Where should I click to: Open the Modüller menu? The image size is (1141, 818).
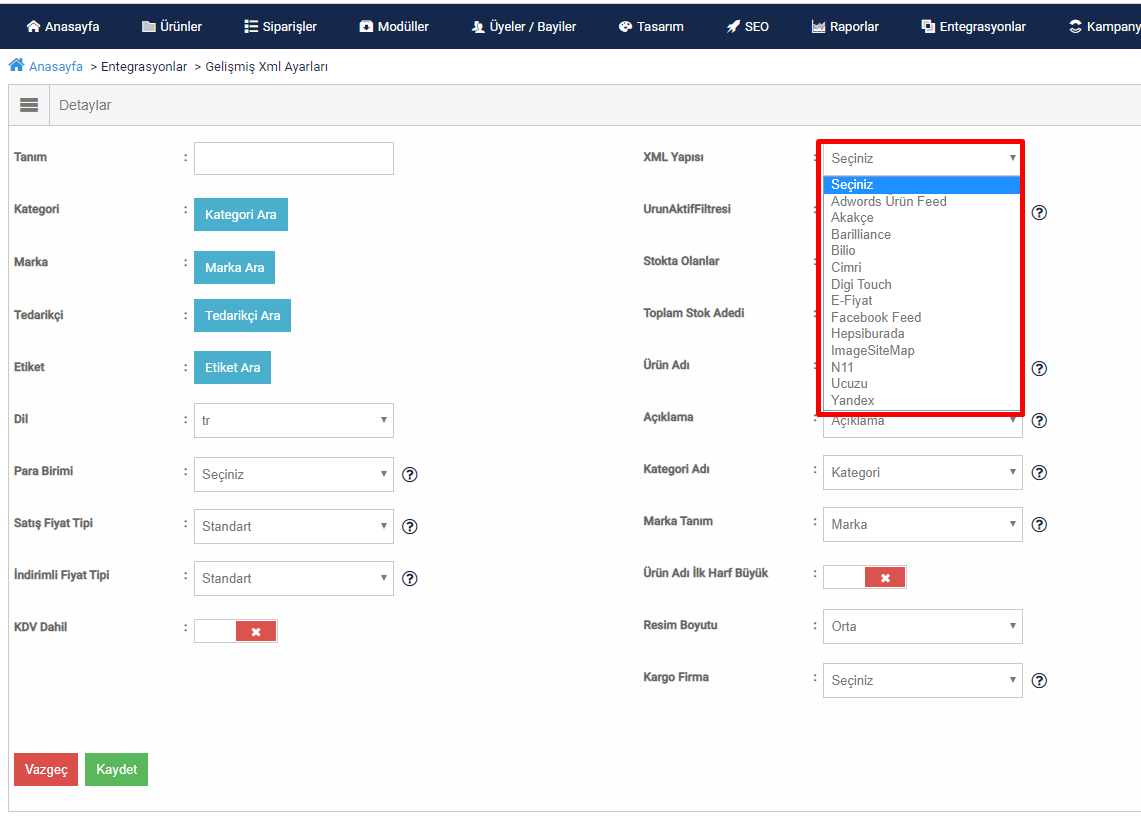(x=394, y=26)
